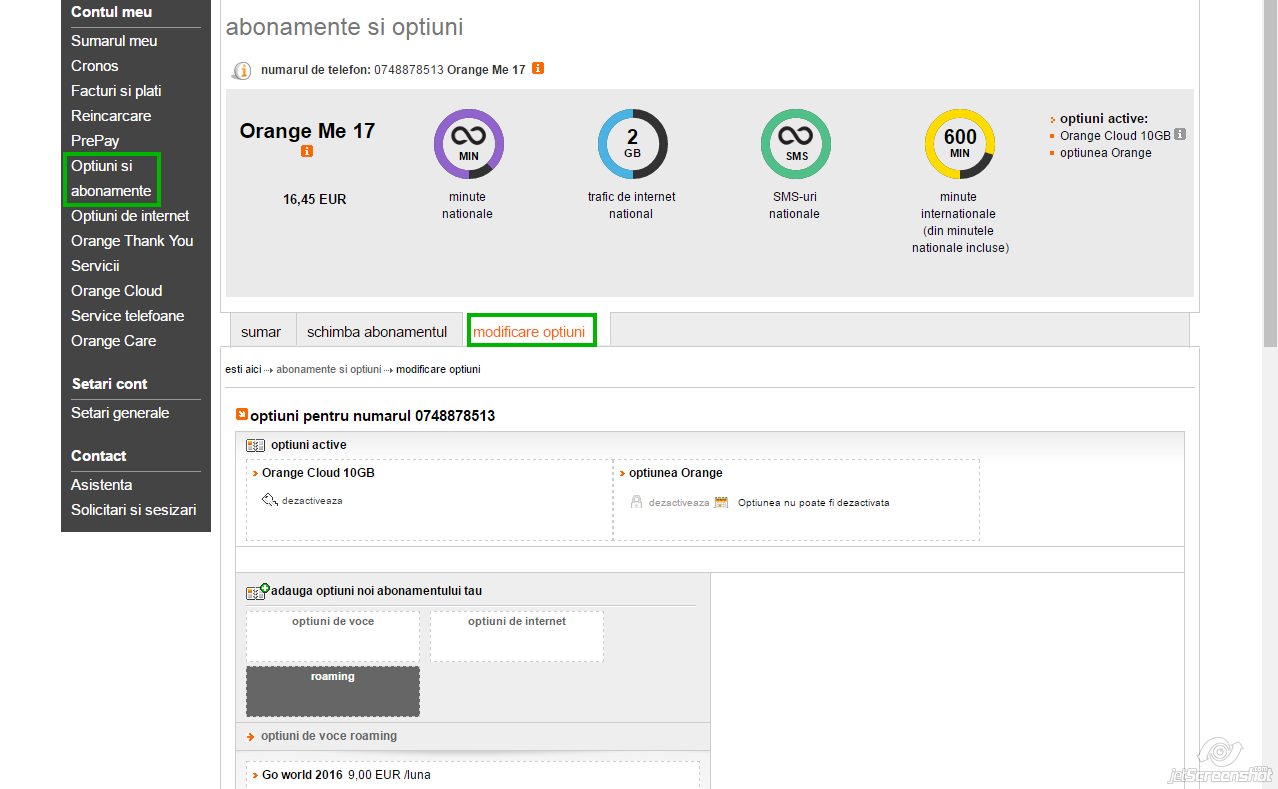Follow the 'abonamente si optiuni' breadcrumb link
This screenshot has height=789, width=1278.
(329, 369)
